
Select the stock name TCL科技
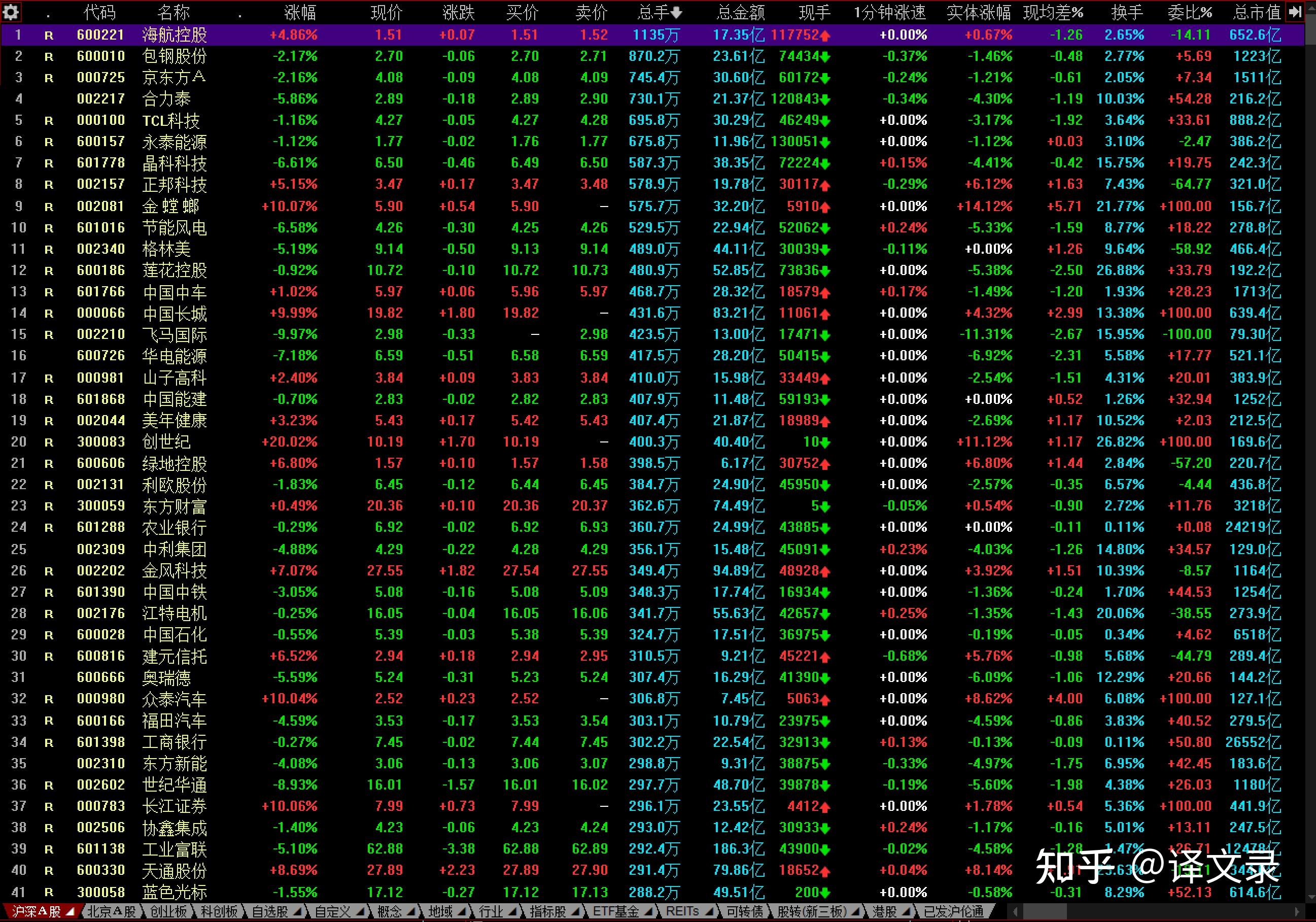pos(171,120)
